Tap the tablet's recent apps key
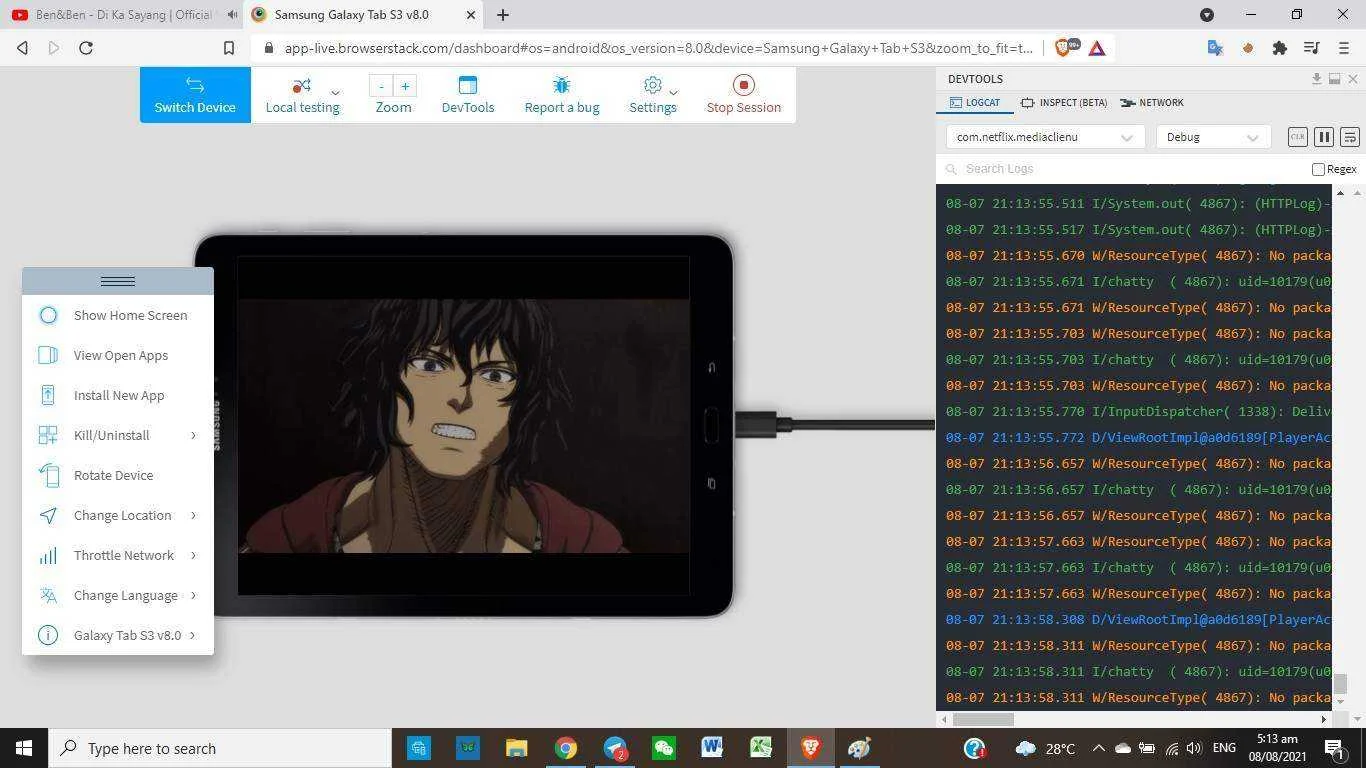The image size is (1366, 768). (711, 483)
